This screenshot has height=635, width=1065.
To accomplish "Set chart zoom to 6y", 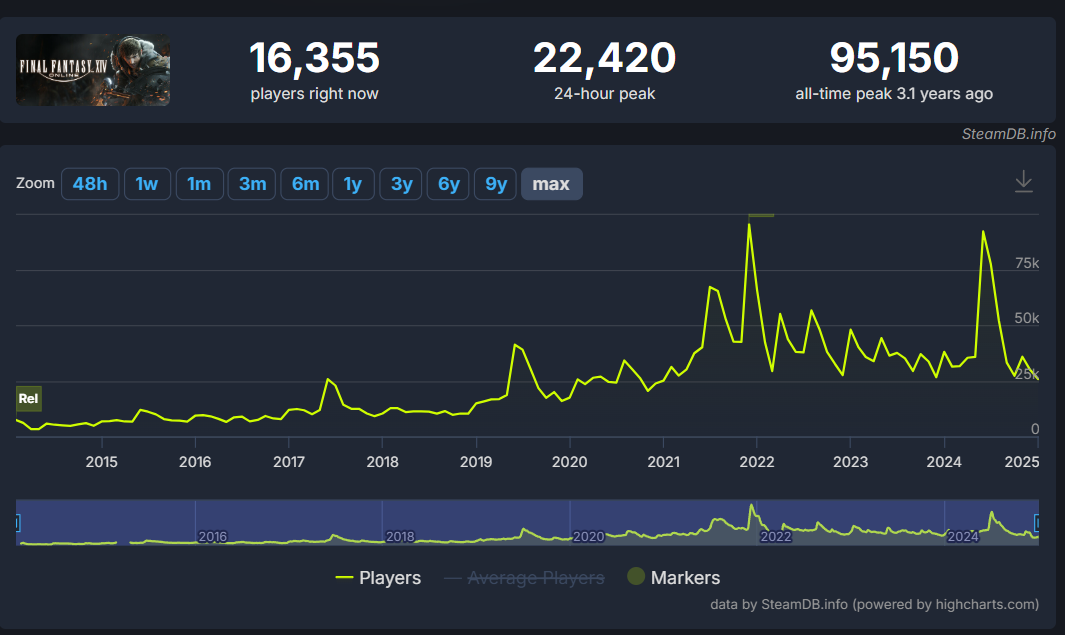I will tap(448, 184).
